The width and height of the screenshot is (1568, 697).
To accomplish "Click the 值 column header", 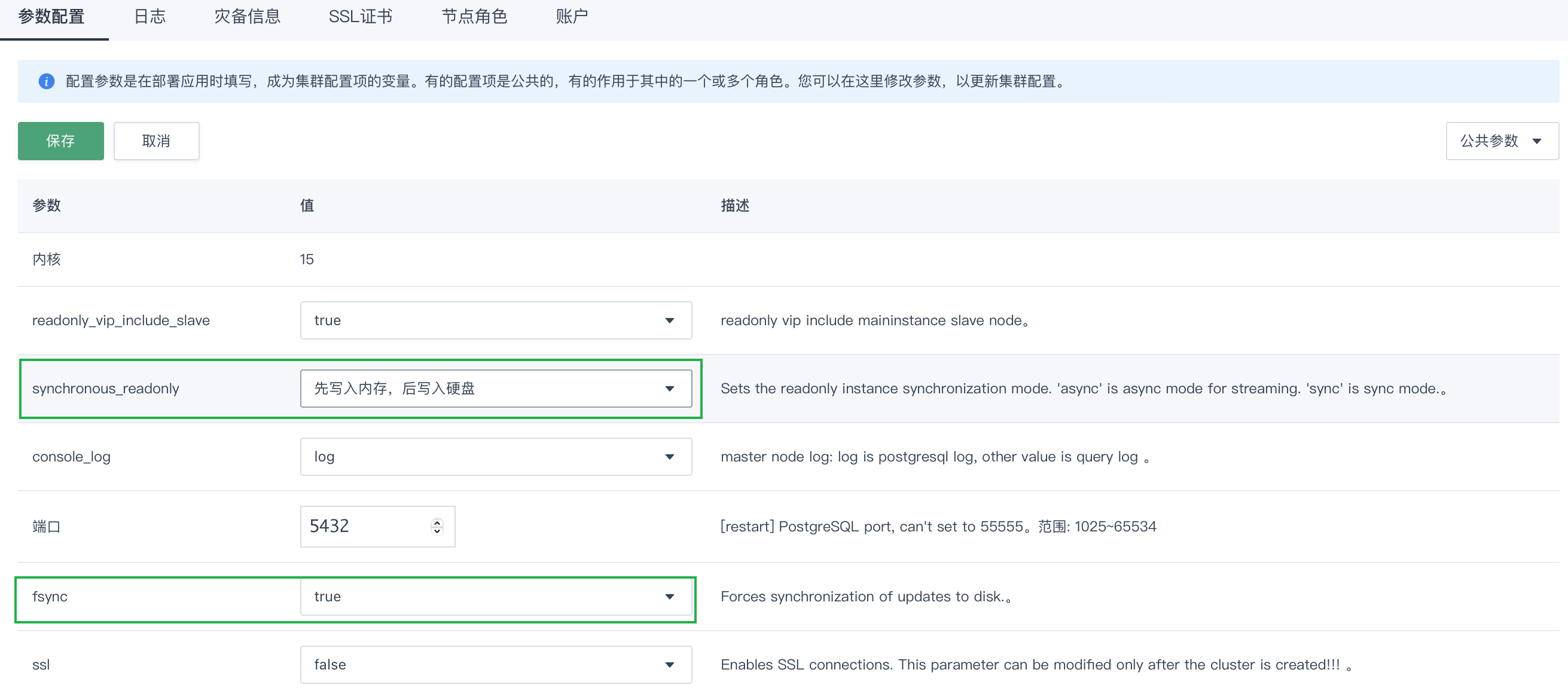I will tap(307, 206).
